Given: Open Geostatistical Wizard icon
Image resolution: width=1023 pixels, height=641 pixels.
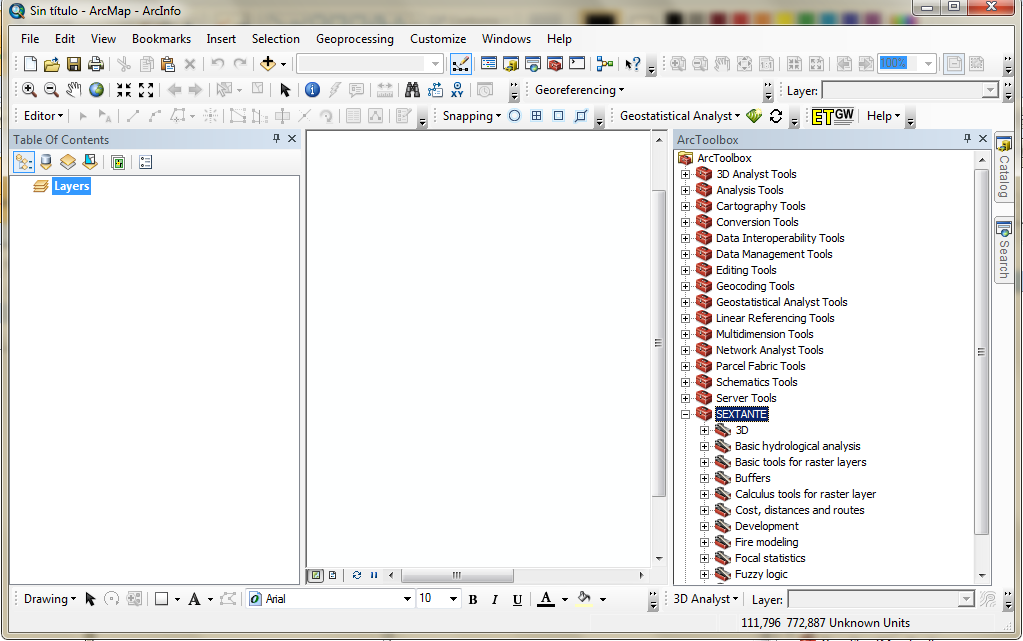Looking at the screenshot, I should coord(754,116).
